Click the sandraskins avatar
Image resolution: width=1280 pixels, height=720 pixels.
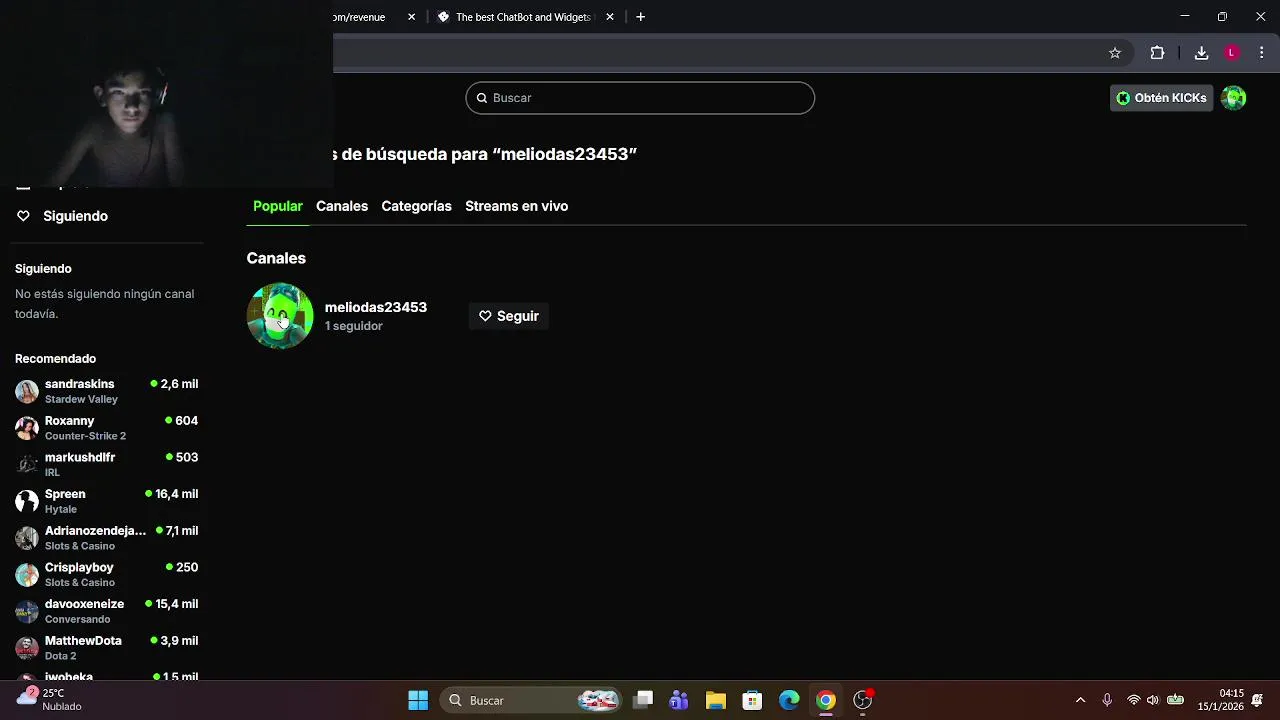click(27, 391)
